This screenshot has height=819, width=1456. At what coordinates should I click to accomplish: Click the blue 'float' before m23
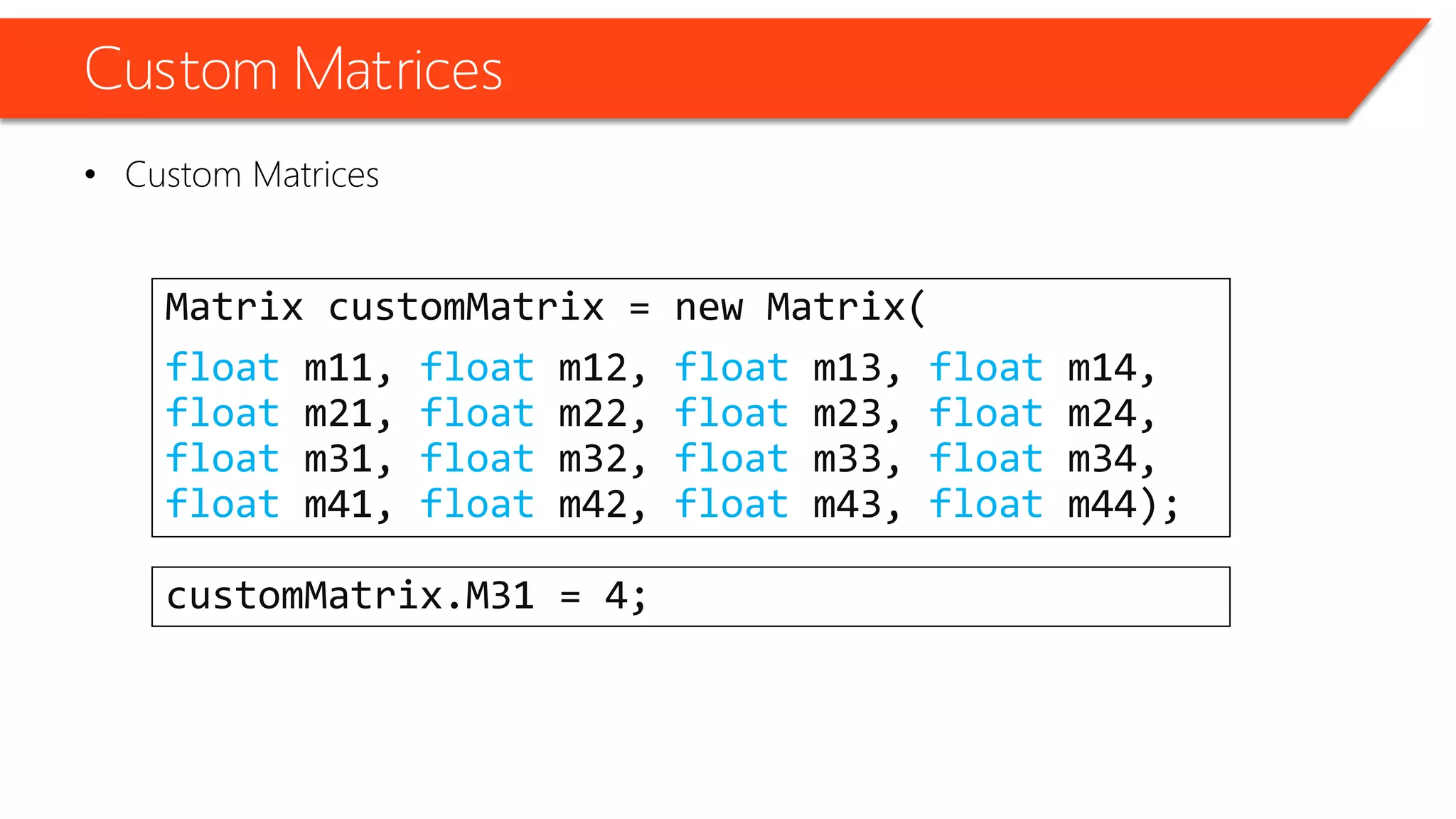[732, 414]
